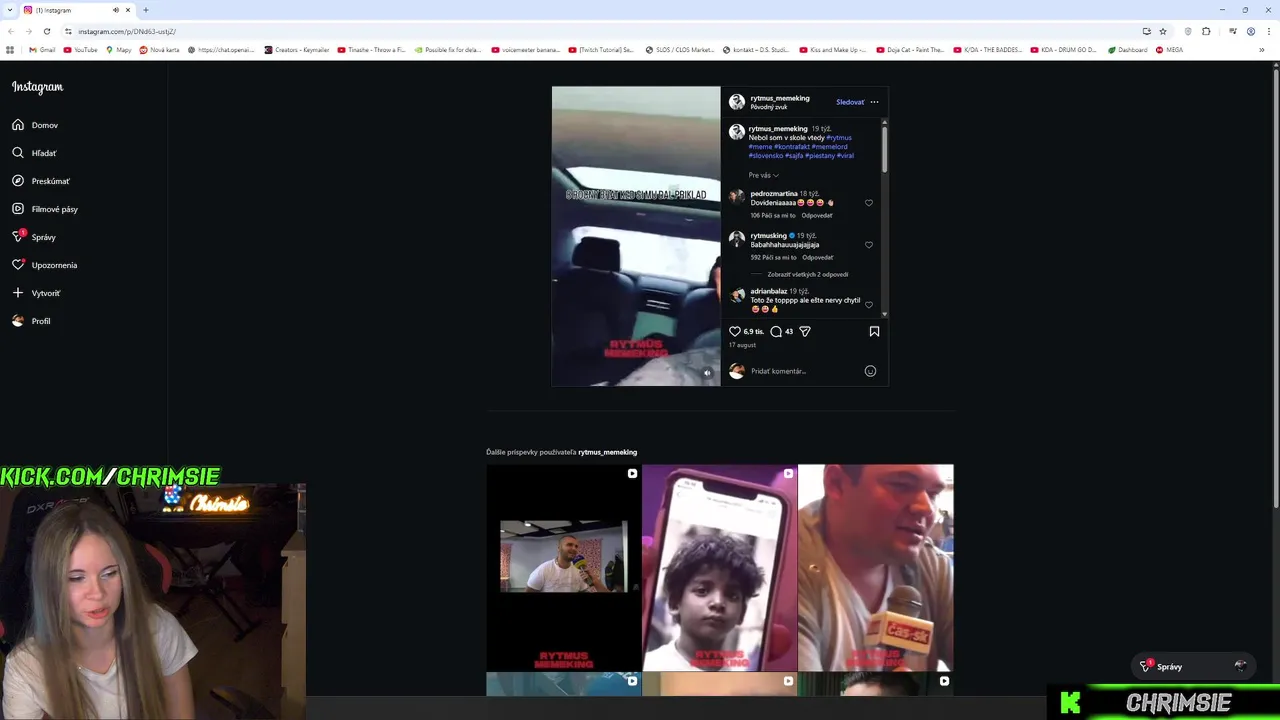Click the Pridať komentár input field
The image size is (1280, 720).
click(805, 371)
